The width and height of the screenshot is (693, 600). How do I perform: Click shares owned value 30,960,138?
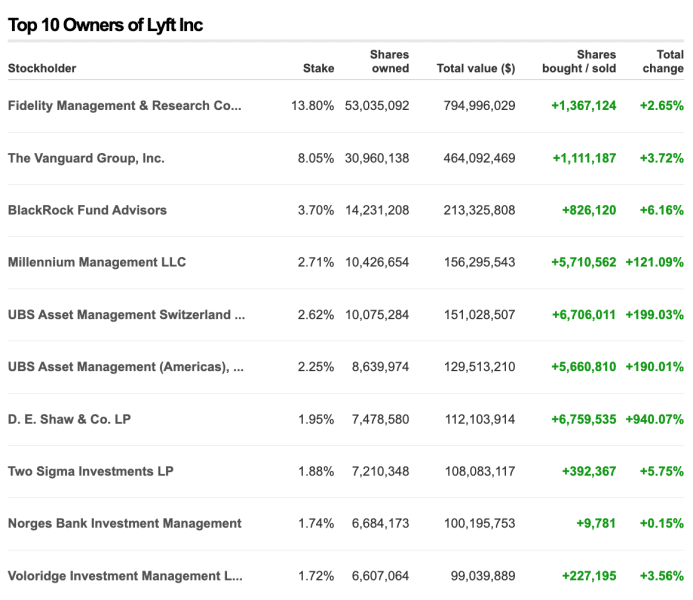point(377,158)
